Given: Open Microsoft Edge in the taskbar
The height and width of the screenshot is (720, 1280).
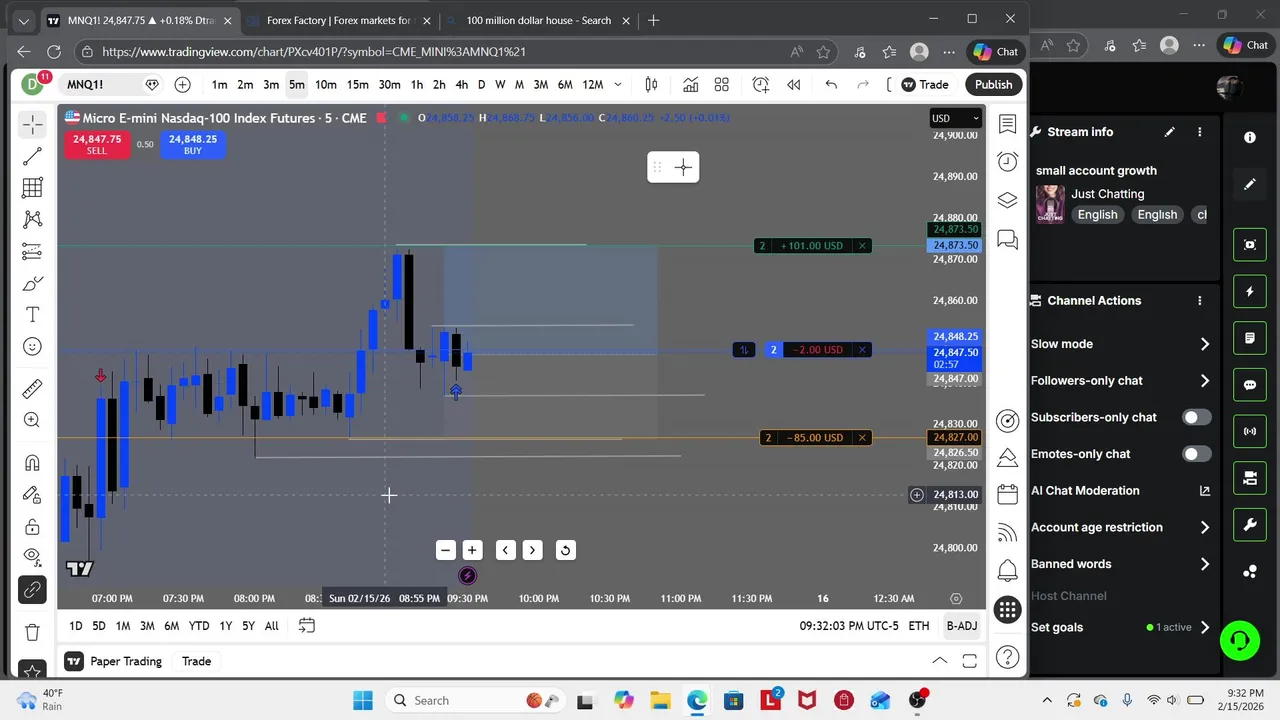Looking at the screenshot, I should click(697, 700).
